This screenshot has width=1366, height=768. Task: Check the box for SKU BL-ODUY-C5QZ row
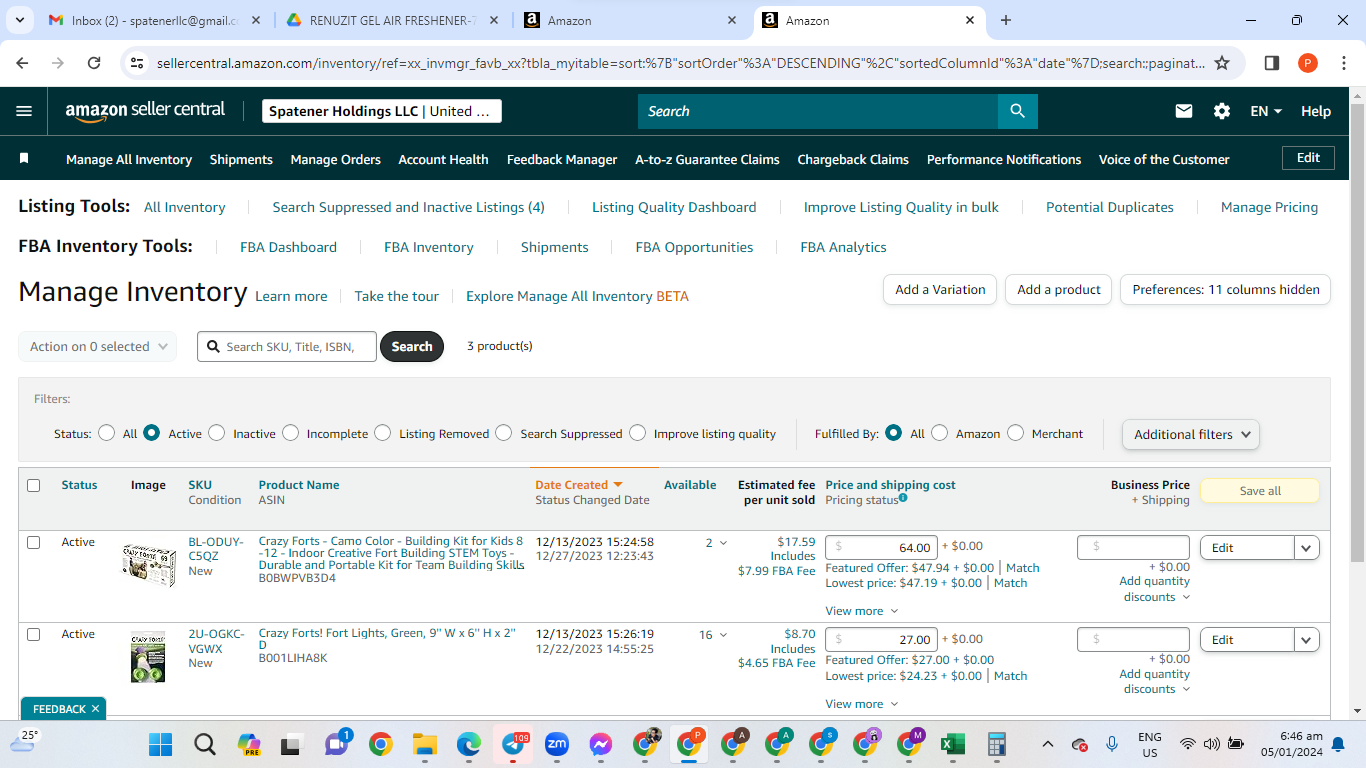coord(34,542)
